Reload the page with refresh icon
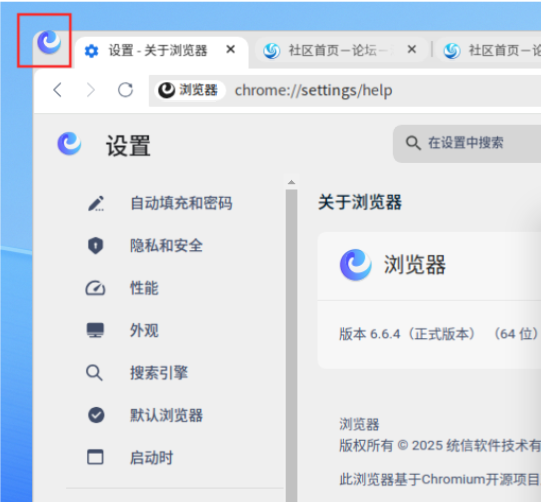 tap(125, 90)
